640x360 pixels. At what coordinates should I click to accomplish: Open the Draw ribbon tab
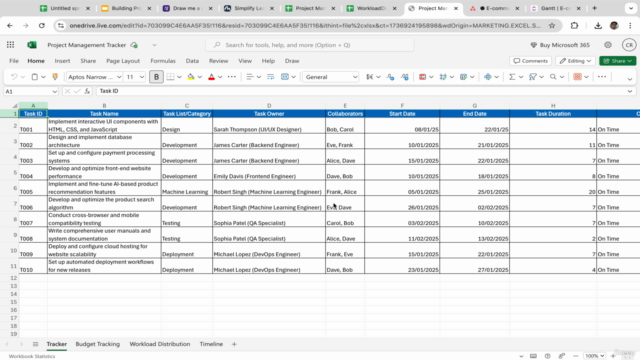tap(292, 61)
